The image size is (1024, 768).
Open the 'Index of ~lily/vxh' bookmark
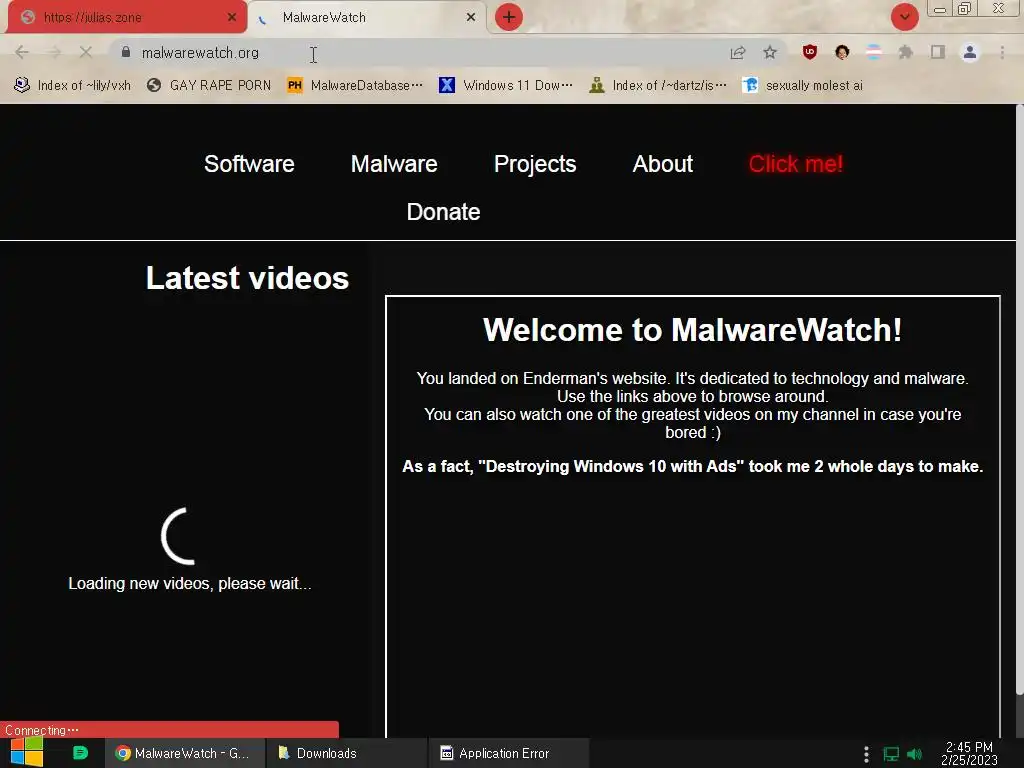(72, 86)
